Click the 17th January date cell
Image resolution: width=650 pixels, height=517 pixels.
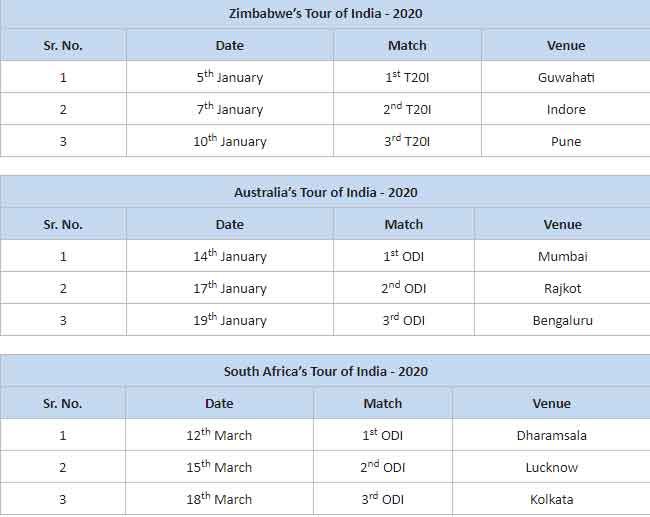coord(230,288)
